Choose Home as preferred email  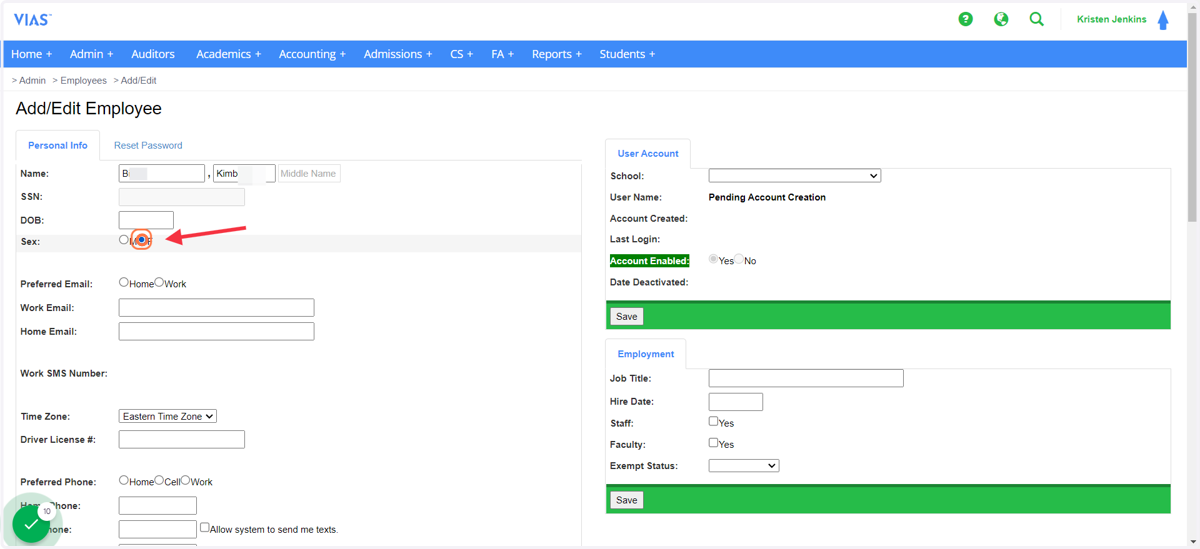point(124,283)
